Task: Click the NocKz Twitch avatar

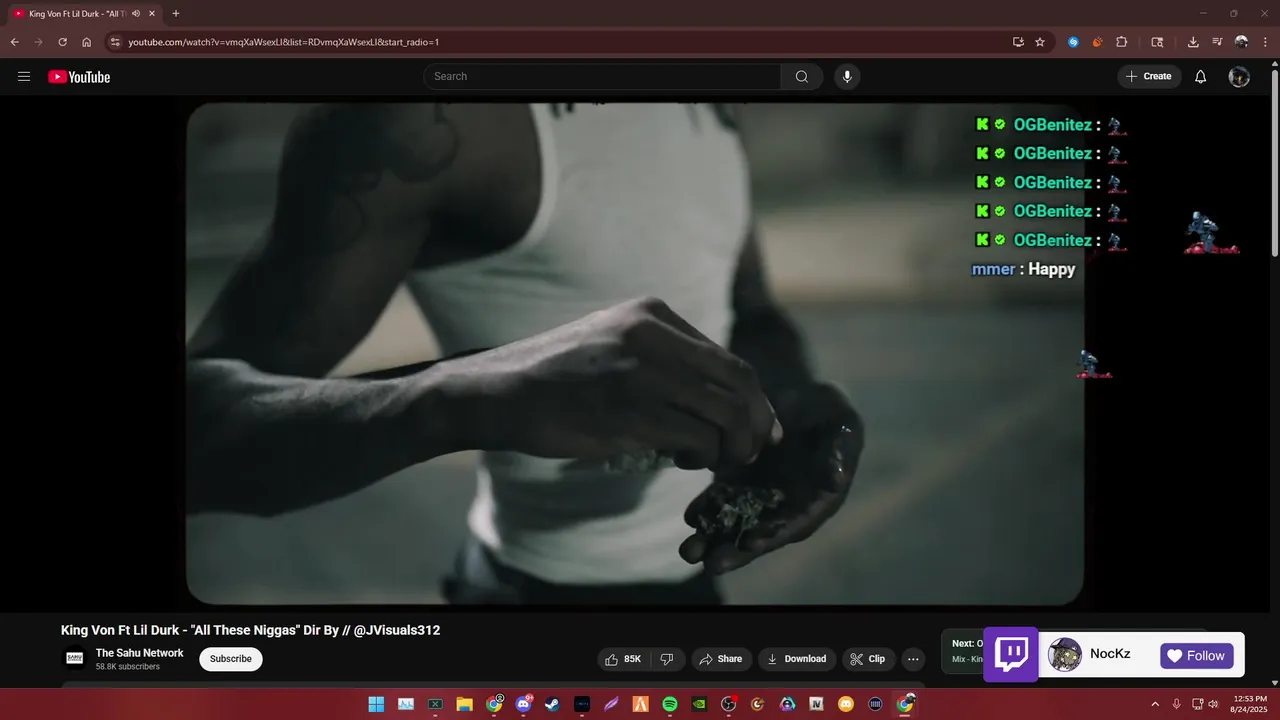Action: pyautogui.click(x=1065, y=655)
